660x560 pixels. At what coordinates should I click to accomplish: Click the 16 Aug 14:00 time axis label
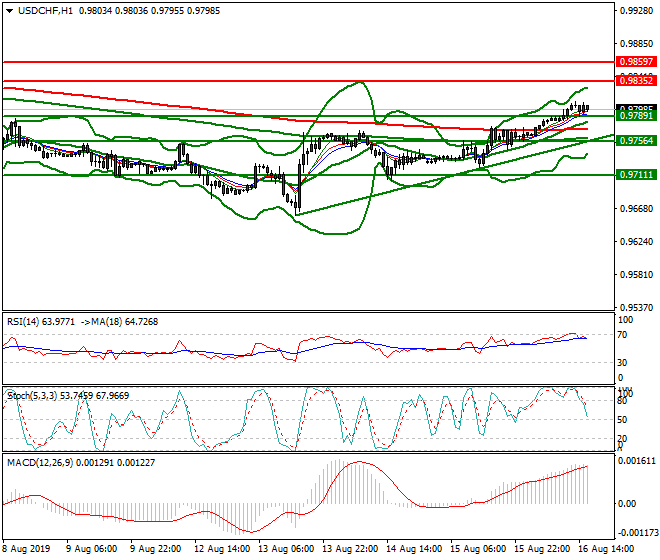[606, 549]
